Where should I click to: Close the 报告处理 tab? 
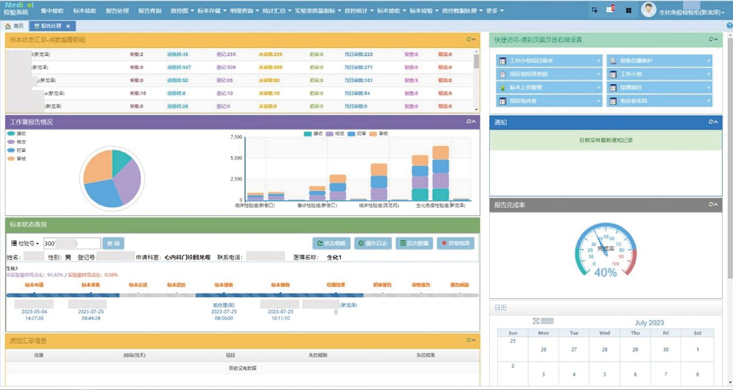(x=68, y=26)
